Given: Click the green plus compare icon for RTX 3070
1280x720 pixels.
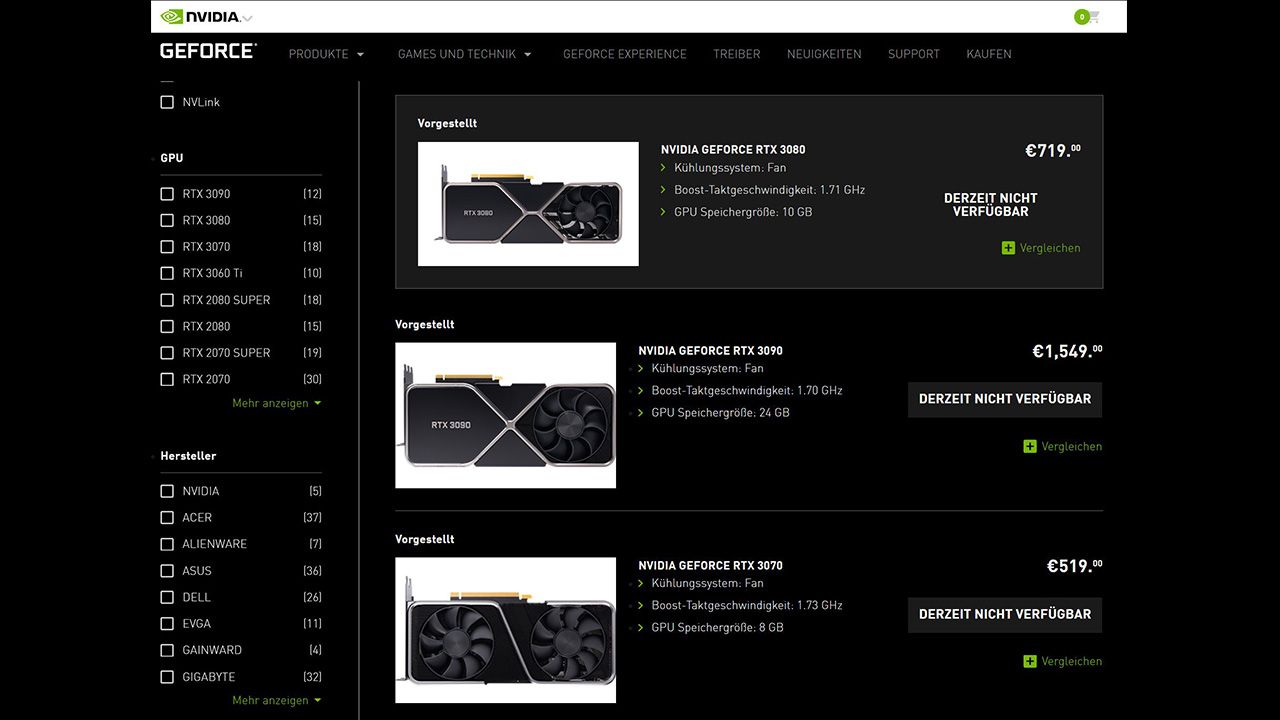Looking at the screenshot, I should tap(1030, 662).
